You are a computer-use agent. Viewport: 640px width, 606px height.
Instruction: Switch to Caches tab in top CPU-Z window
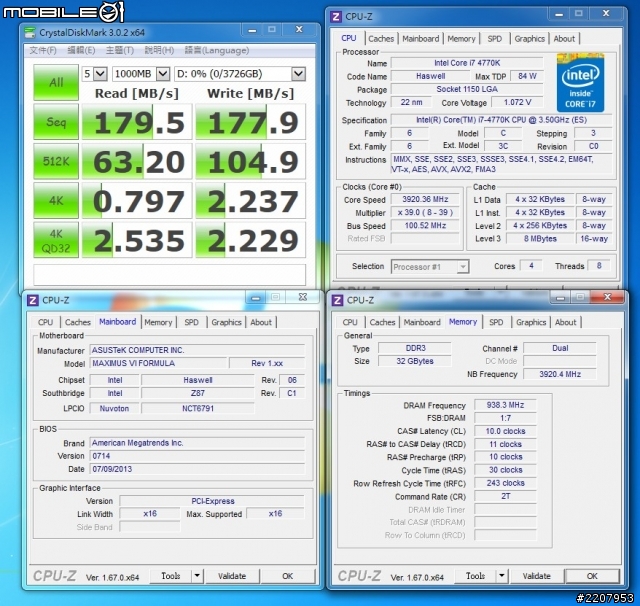[x=381, y=39]
